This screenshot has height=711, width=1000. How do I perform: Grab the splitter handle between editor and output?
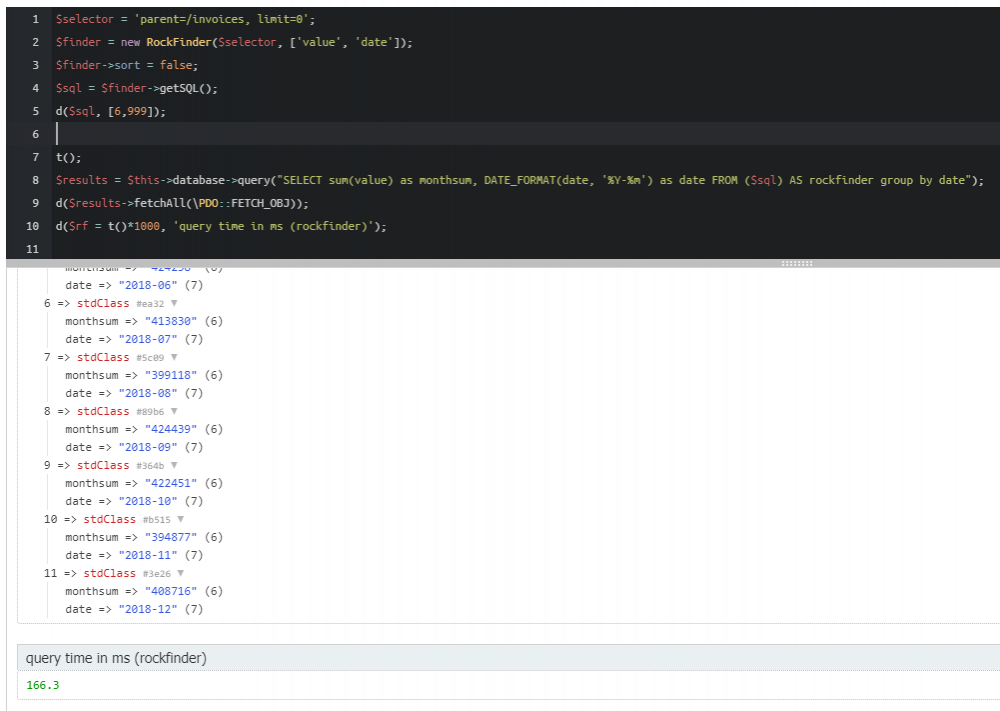796,264
